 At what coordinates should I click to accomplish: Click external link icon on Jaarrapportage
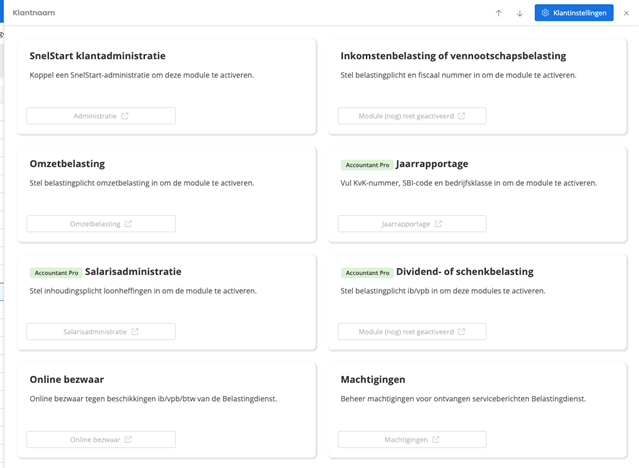coord(438,224)
